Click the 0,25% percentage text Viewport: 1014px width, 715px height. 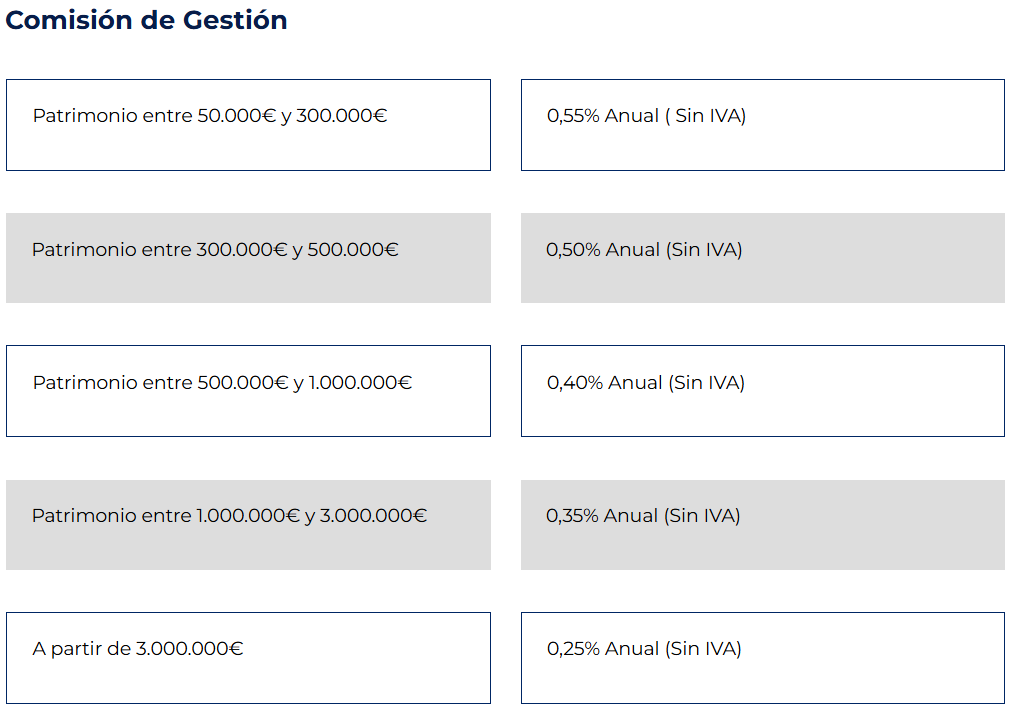[x=573, y=649]
